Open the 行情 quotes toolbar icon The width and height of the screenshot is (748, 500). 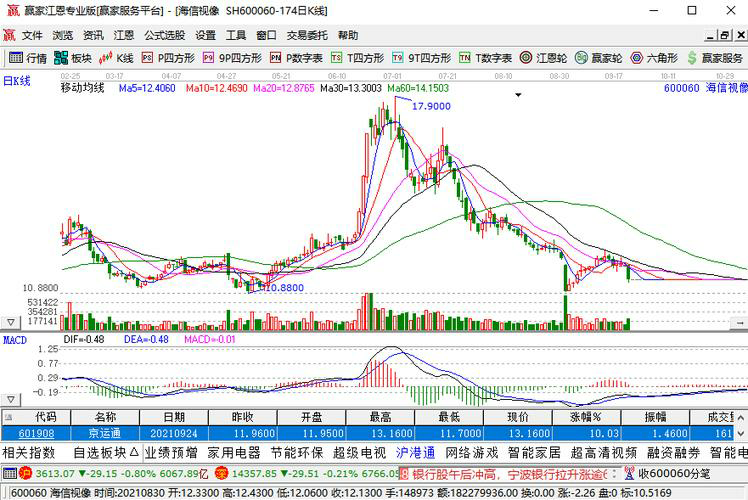[27, 58]
